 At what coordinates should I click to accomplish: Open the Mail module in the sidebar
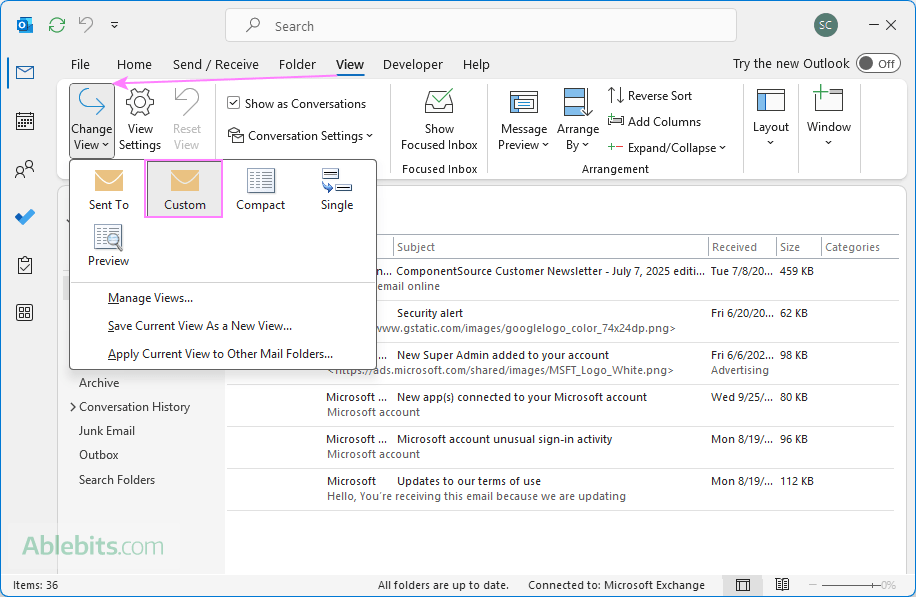coord(25,72)
